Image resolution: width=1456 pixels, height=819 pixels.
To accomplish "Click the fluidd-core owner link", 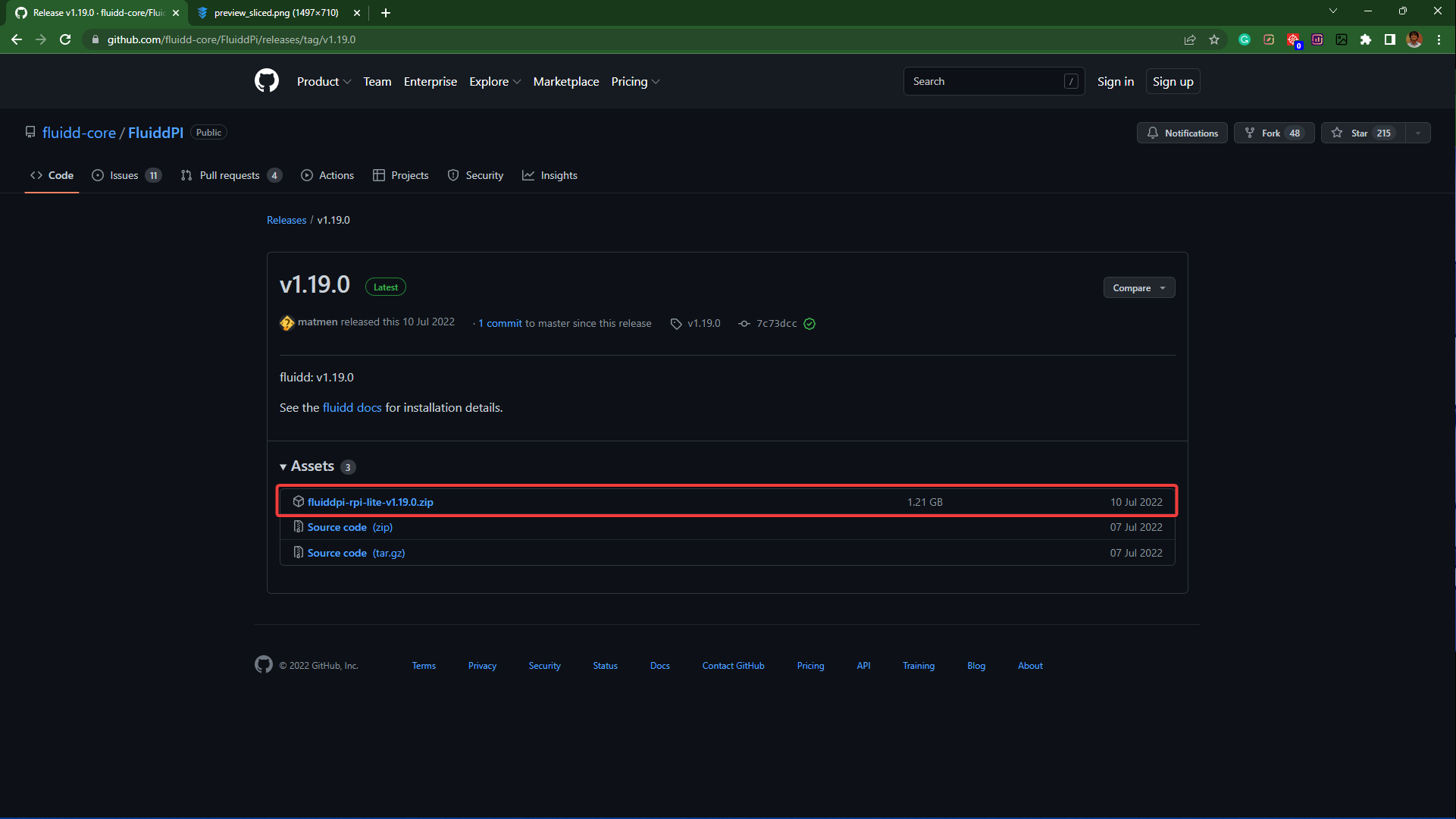I will pyautogui.click(x=79, y=133).
